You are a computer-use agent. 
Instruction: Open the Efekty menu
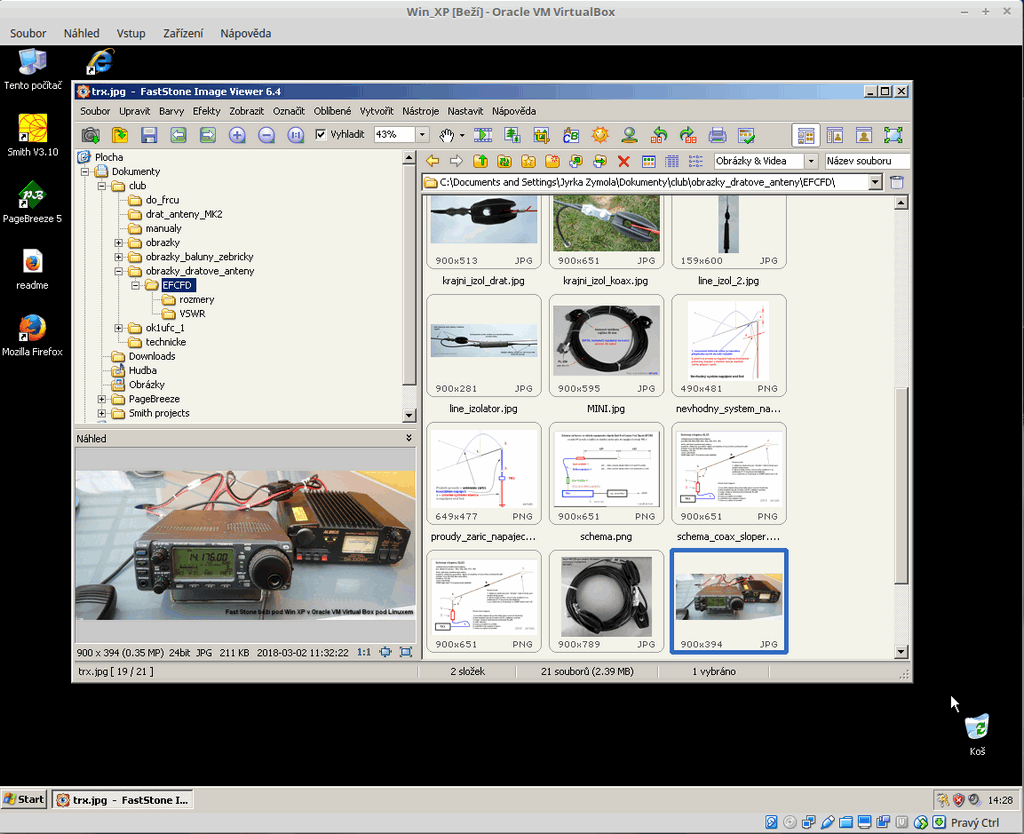(x=206, y=111)
